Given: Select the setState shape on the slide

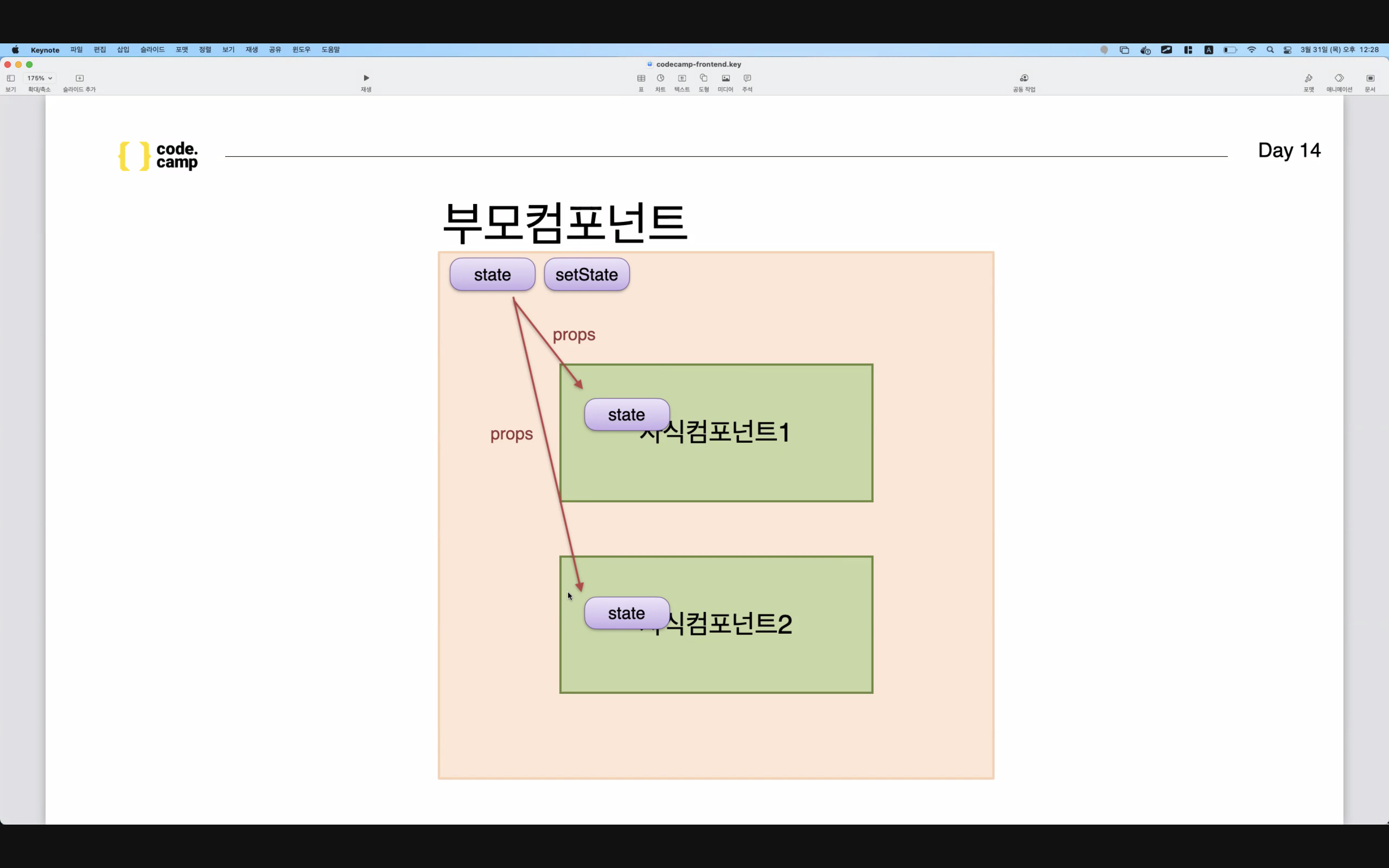Looking at the screenshot, I should point(586,275).
